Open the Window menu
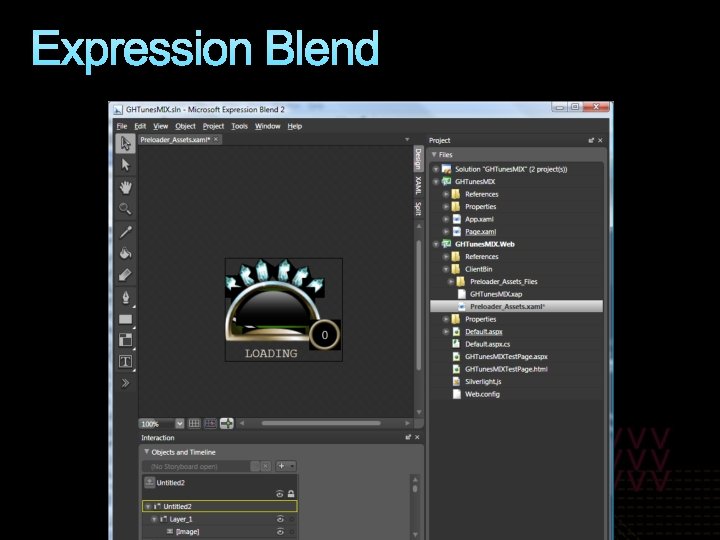 coord(267,126)
